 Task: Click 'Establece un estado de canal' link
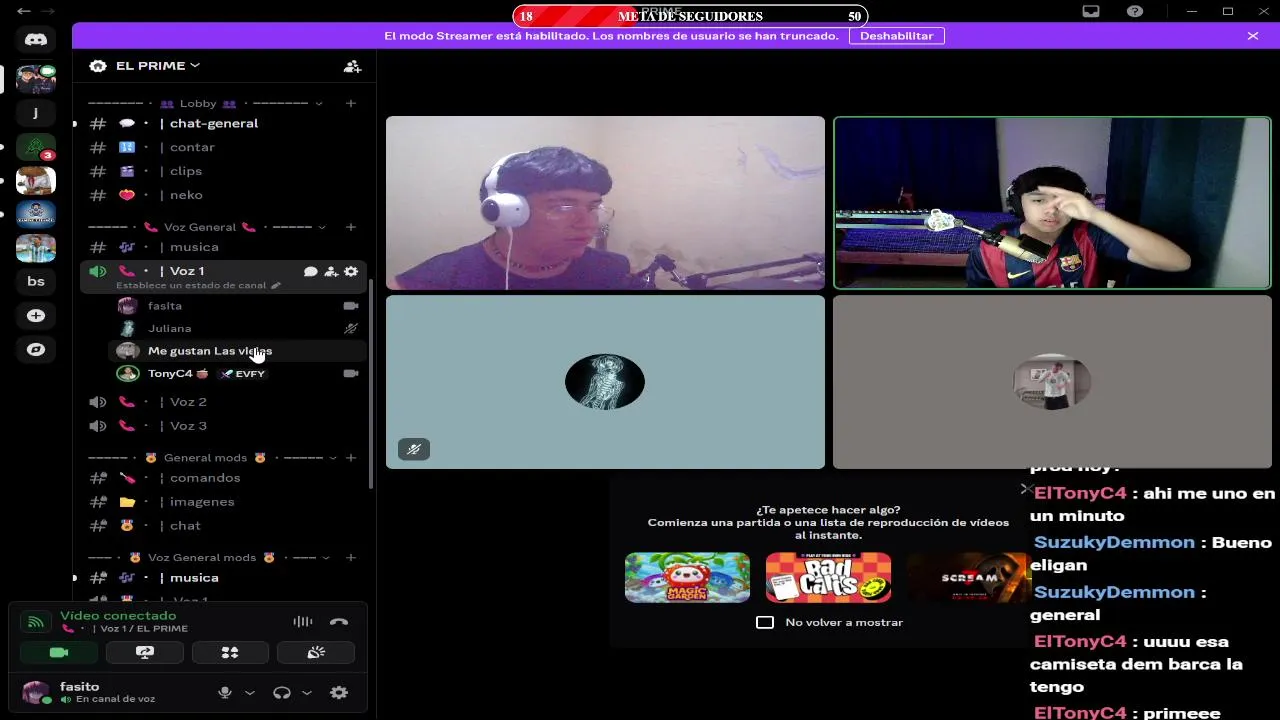click(x=191, y=285)
